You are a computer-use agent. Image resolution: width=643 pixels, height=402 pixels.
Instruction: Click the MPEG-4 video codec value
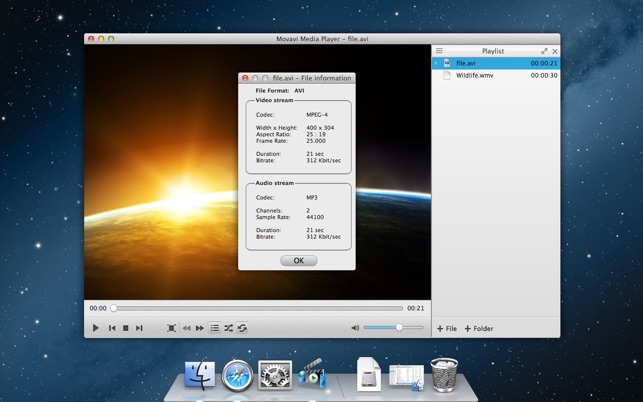[x=317, y=115]
